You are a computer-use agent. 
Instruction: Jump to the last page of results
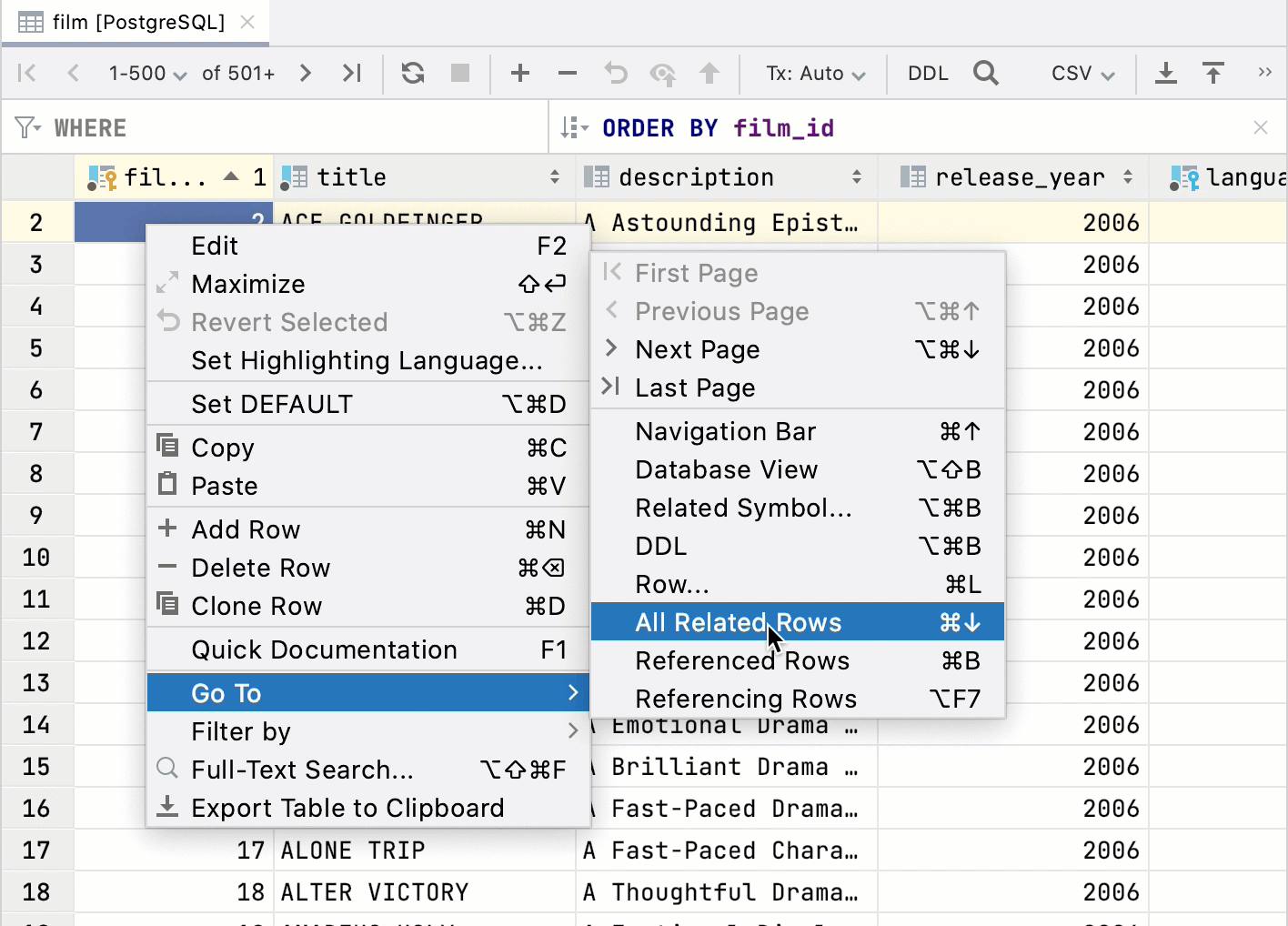coord(352,73)
